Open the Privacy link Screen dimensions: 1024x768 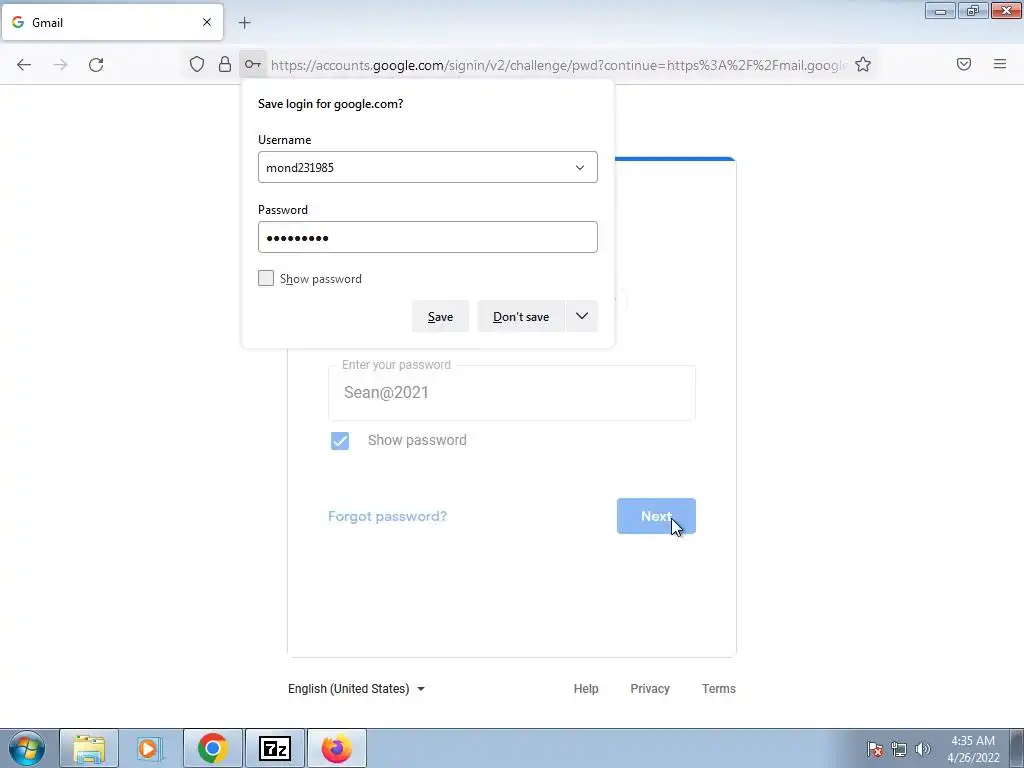coord(650,688)
